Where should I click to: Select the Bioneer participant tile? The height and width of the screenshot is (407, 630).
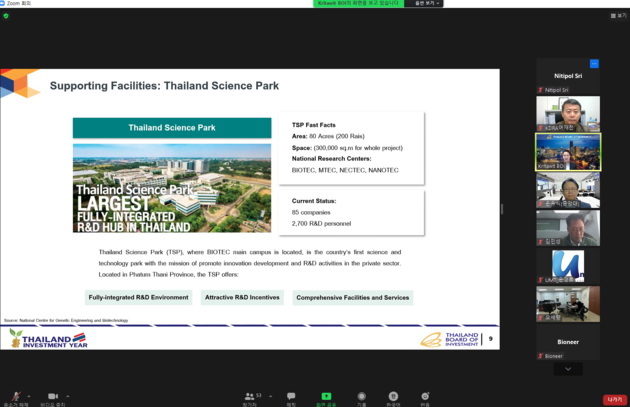click(x=568, y=340)
